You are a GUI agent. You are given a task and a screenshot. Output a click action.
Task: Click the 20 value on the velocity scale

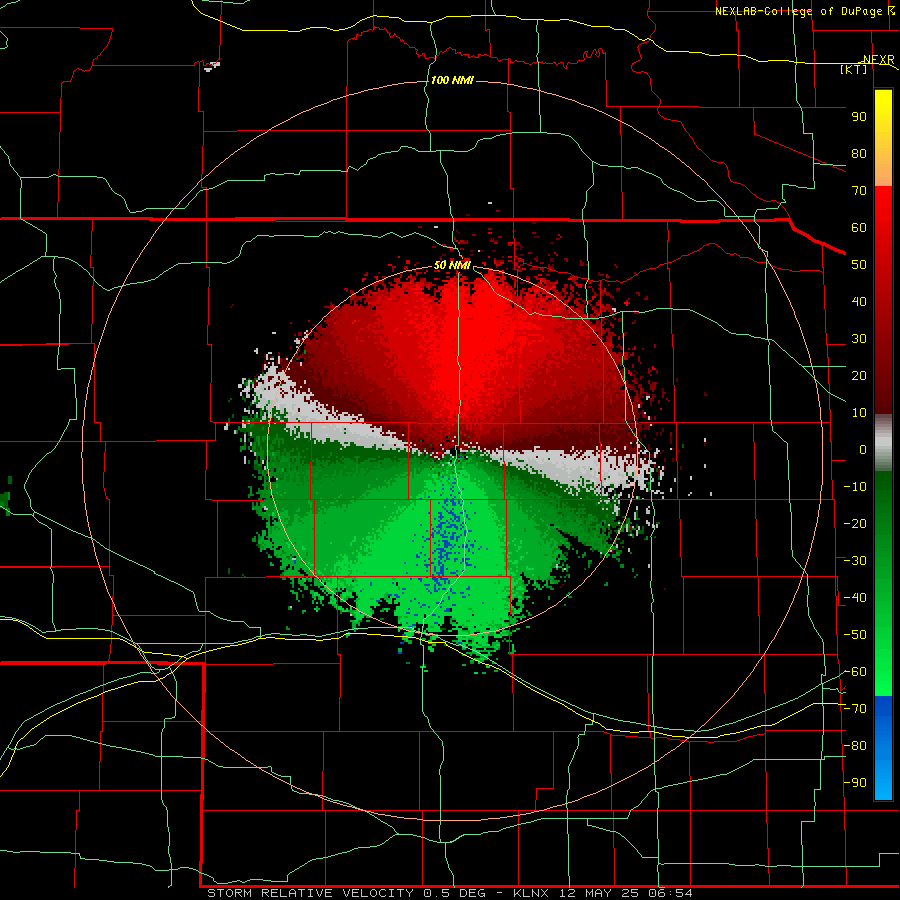tap(859, 376)
